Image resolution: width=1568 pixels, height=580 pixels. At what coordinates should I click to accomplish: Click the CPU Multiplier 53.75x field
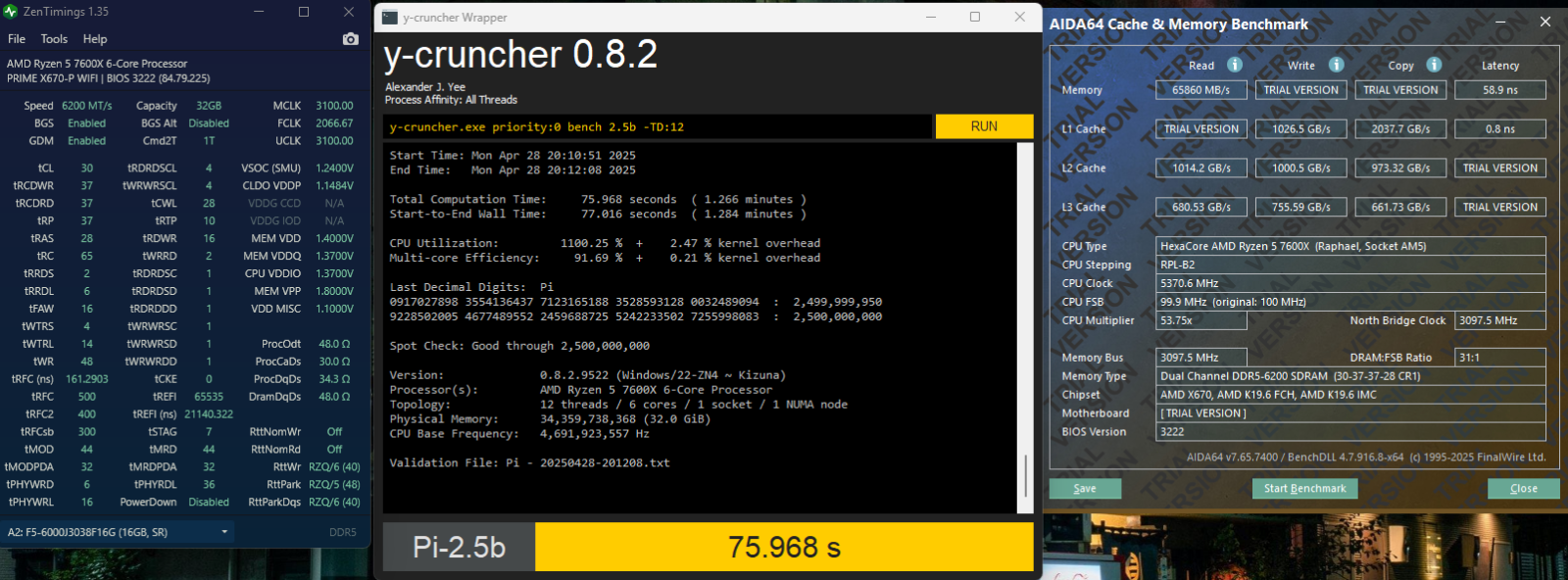tap(1201, 320)
